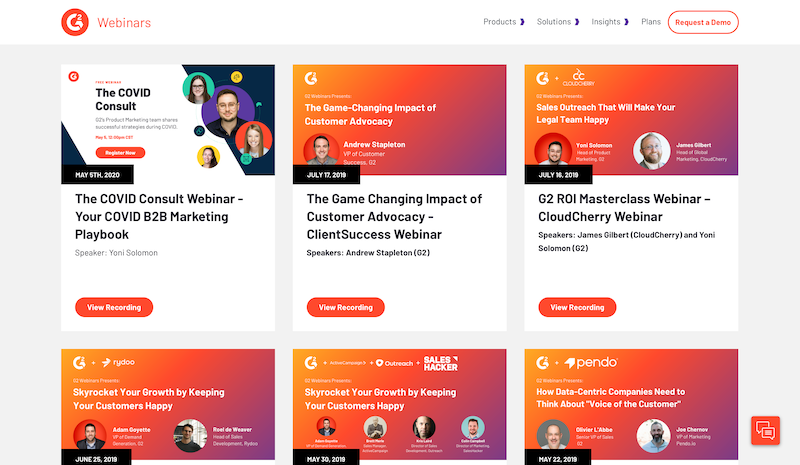Open Sales Outreach Legal Team banner image
Image resolution: width=800 pixels, height=465 pixels.
(631, 120)
